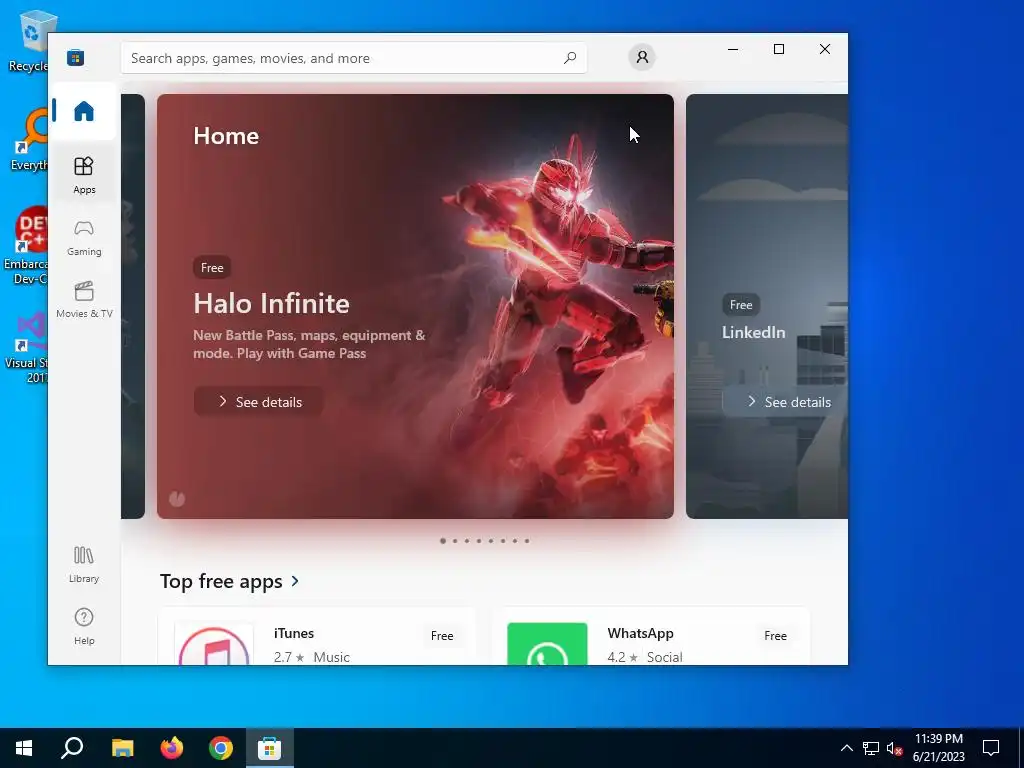Open the muted volume tray icon

point(895,748)
